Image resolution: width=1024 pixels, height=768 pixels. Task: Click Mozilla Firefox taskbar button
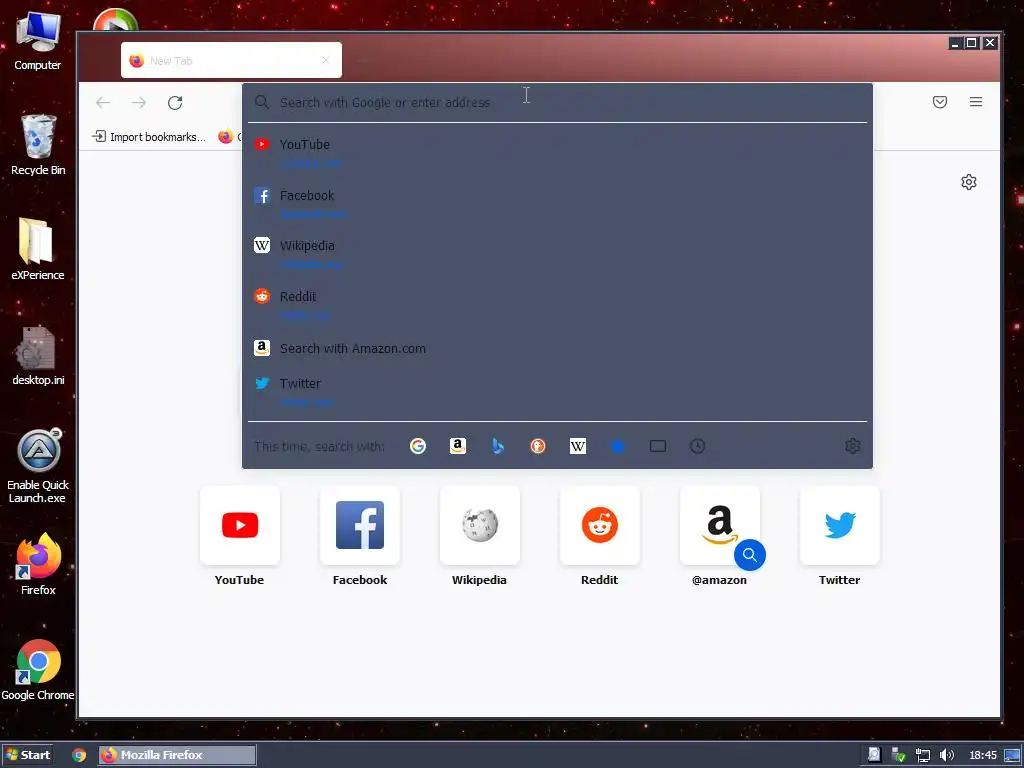tap(178, 755)
